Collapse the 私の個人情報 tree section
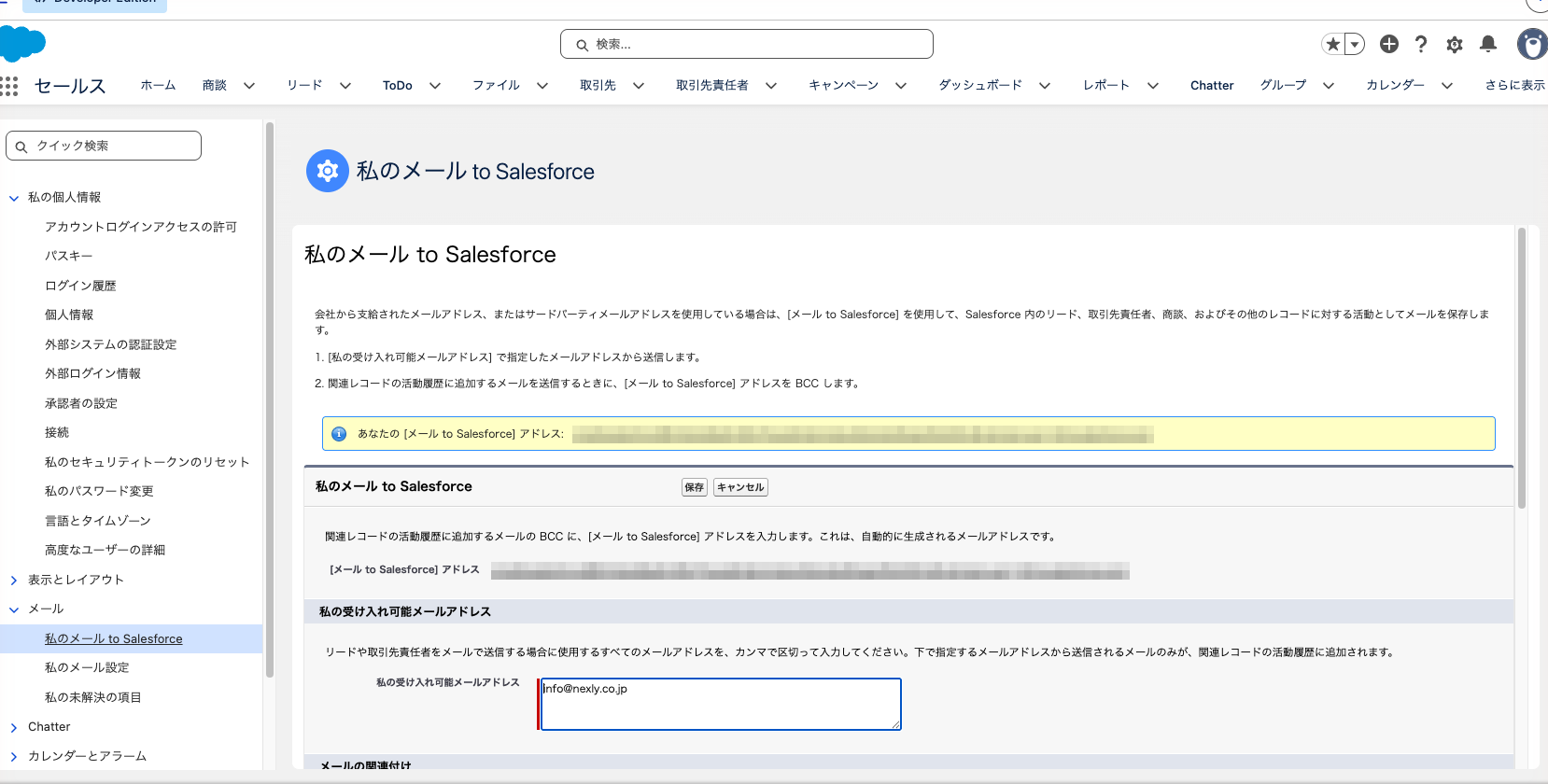This screenshot has height=784, width=1548. coord(14,198)
